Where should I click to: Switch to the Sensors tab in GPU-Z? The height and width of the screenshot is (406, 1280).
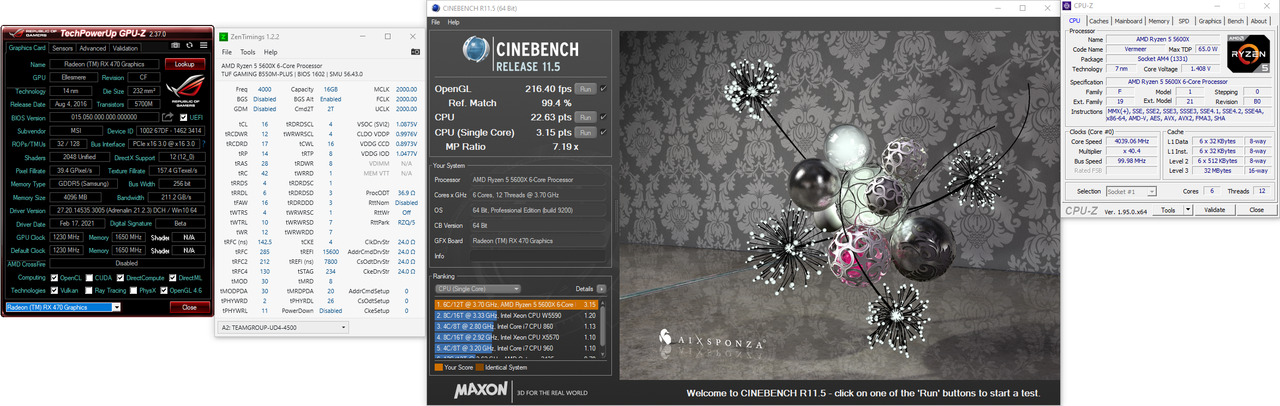coord(62,48)
